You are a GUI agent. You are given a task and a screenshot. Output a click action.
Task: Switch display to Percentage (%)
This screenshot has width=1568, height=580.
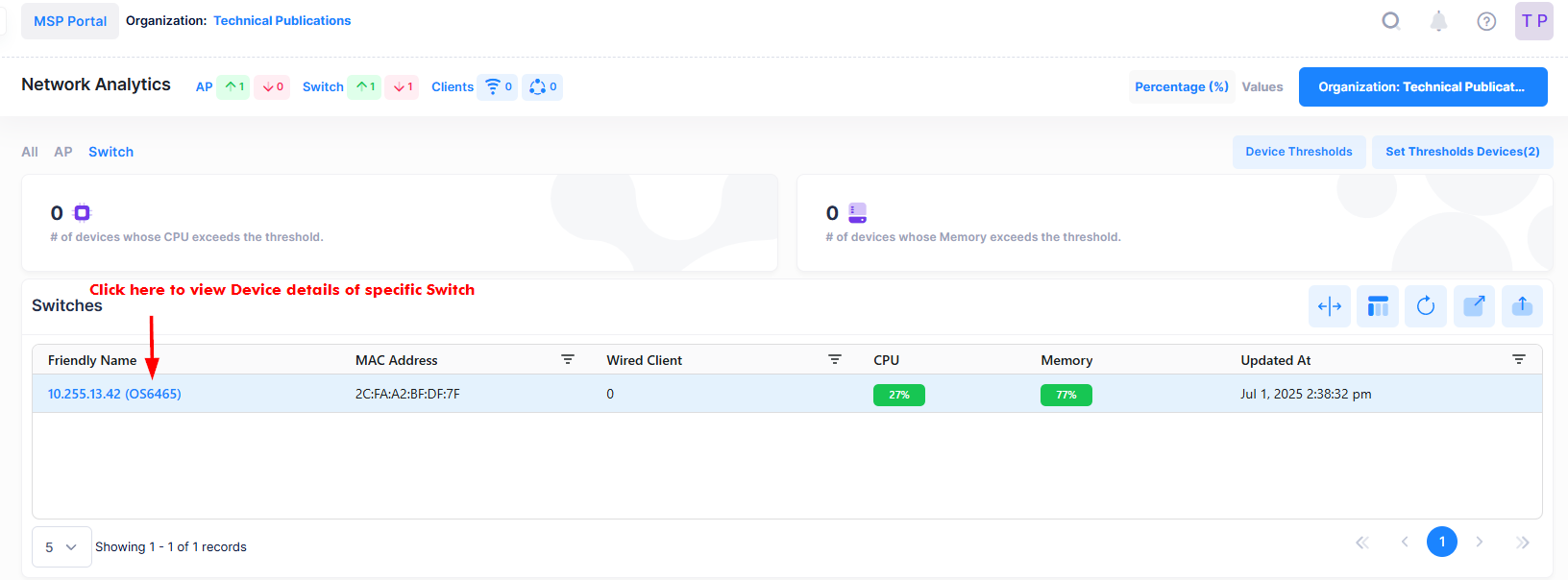point(1181,86)
